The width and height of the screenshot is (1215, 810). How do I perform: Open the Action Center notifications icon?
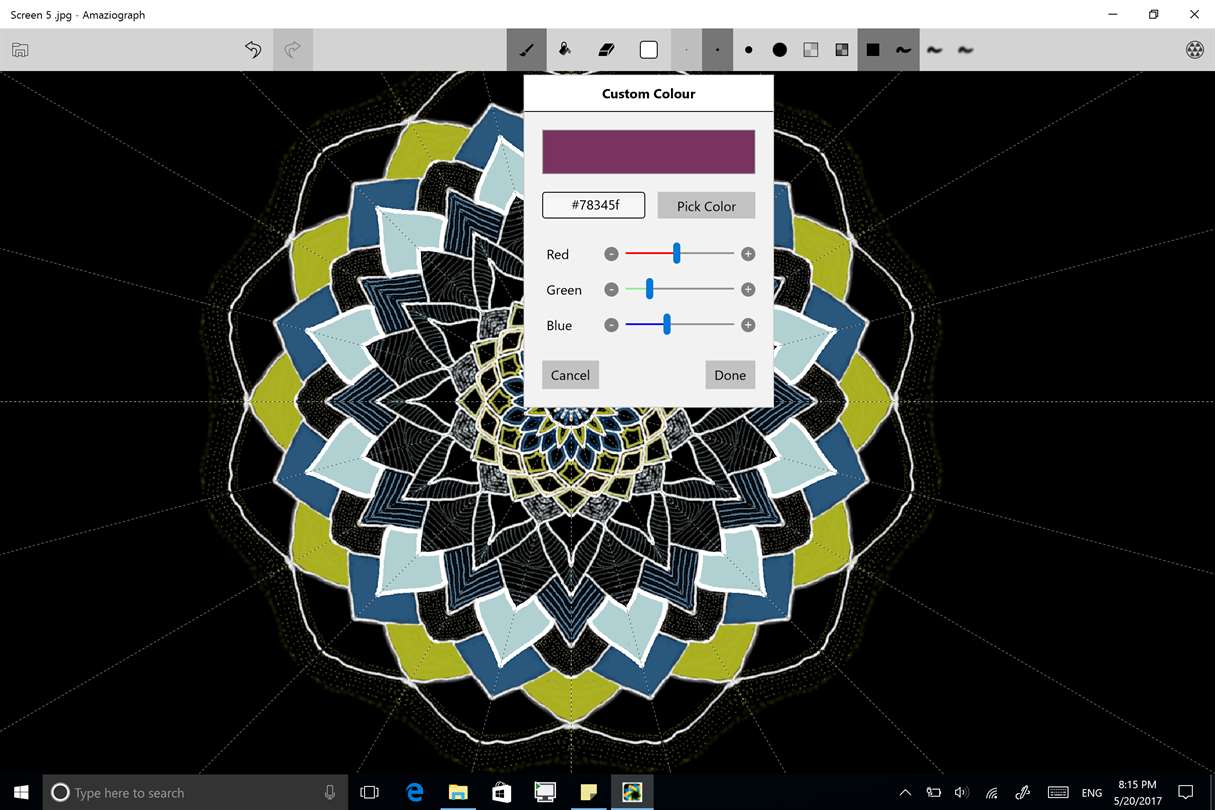click(1186, 792)
